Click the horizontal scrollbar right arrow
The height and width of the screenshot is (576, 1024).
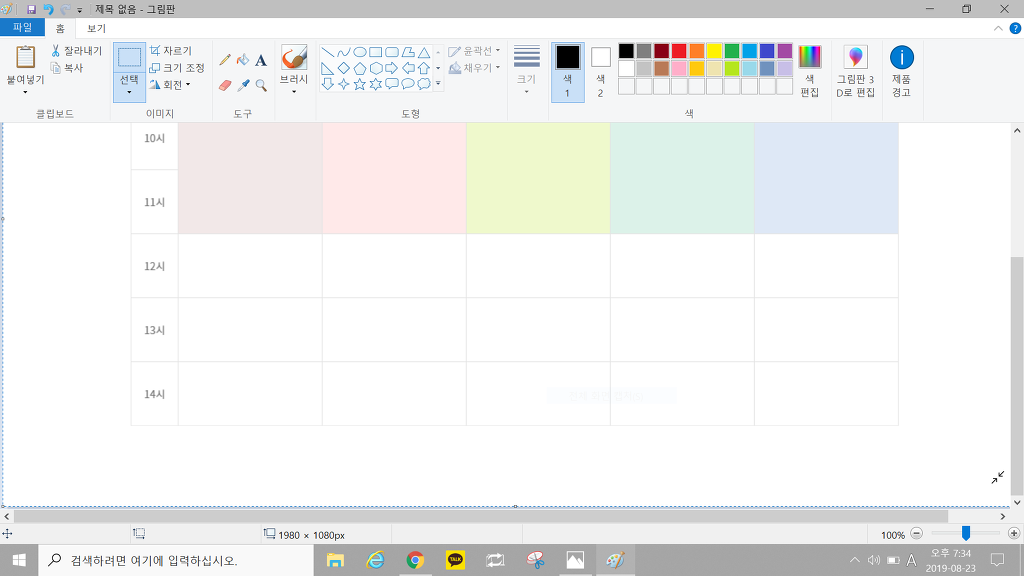(1003, 517)
